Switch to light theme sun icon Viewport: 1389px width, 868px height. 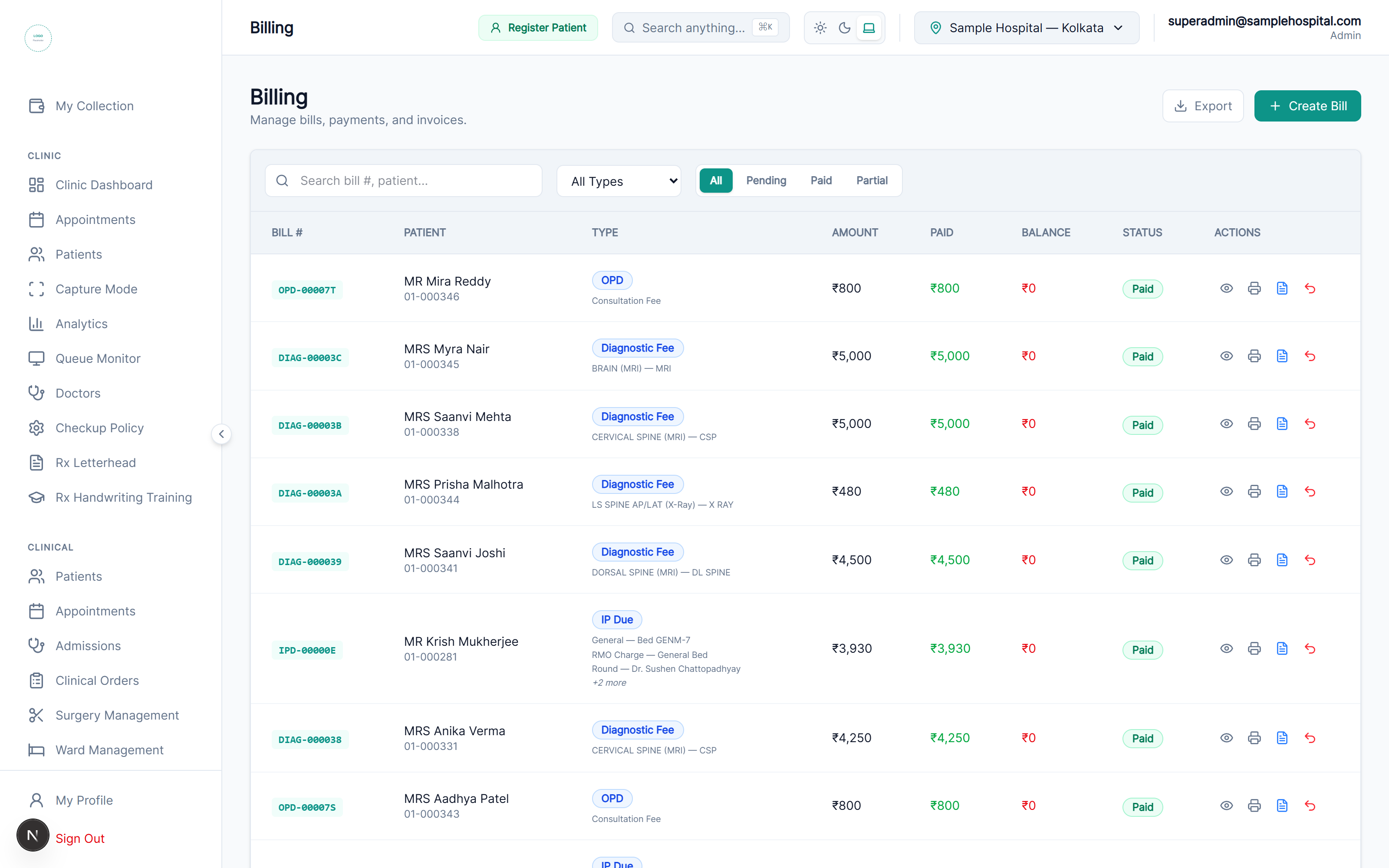(x=820, y=27)
